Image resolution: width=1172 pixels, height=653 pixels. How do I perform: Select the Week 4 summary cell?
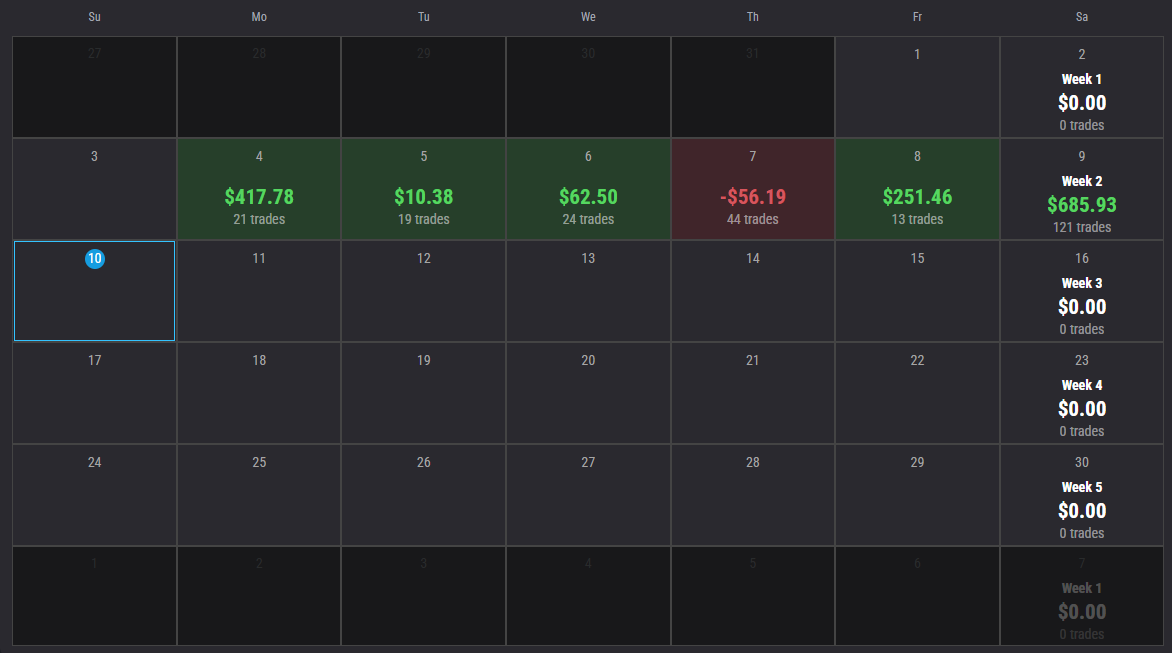[x=1081, y=395]
